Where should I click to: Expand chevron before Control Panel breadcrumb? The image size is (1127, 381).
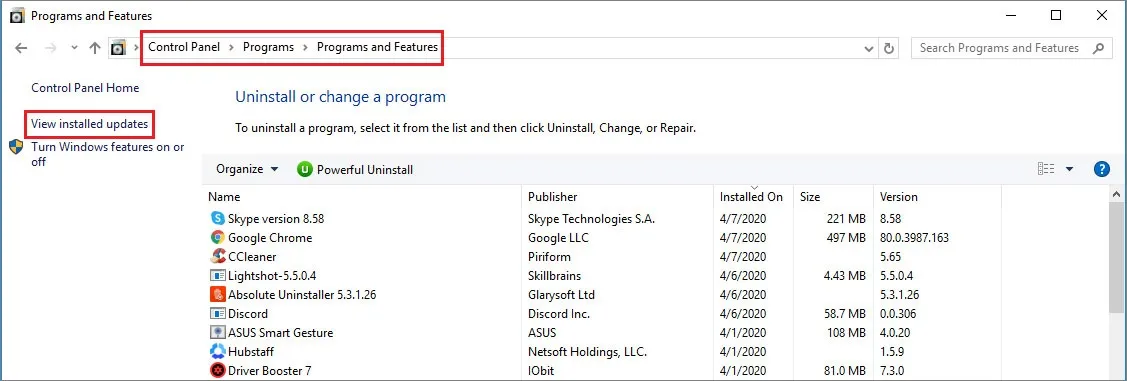tap(137, 47)
